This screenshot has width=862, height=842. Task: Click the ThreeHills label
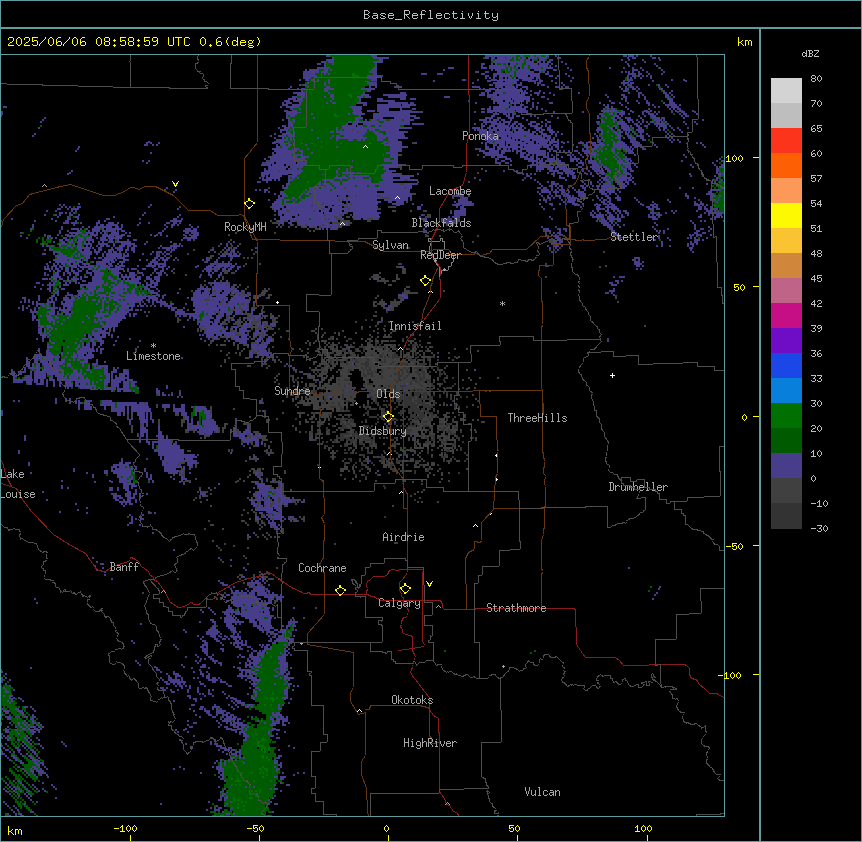coord(537,418)
